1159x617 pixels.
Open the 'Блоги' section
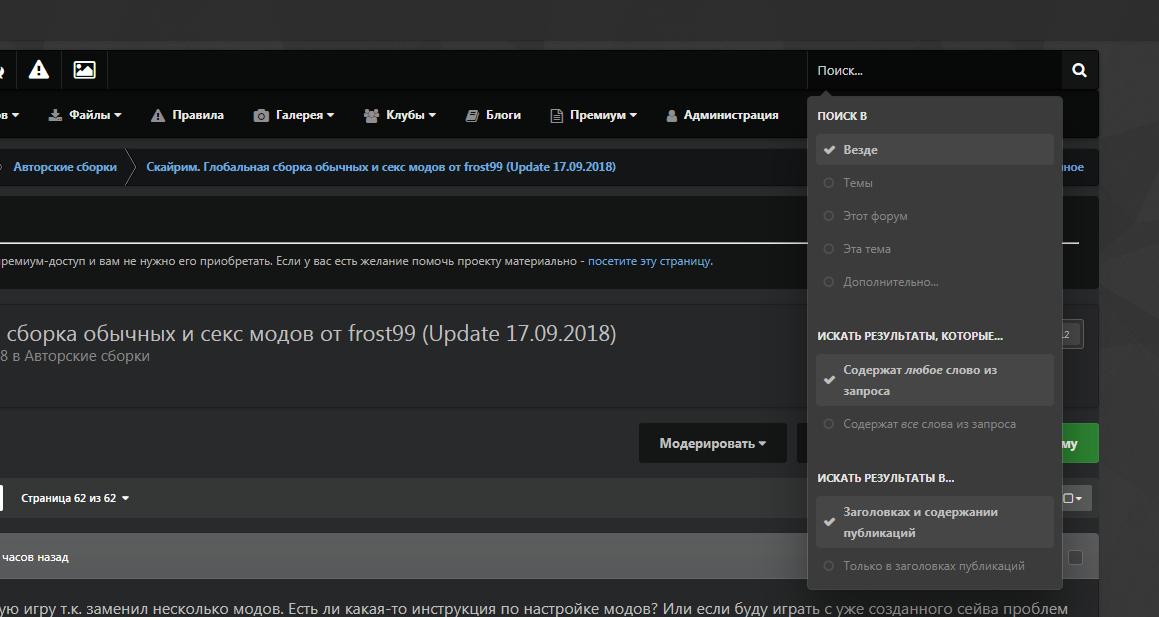tap(493, 115)
